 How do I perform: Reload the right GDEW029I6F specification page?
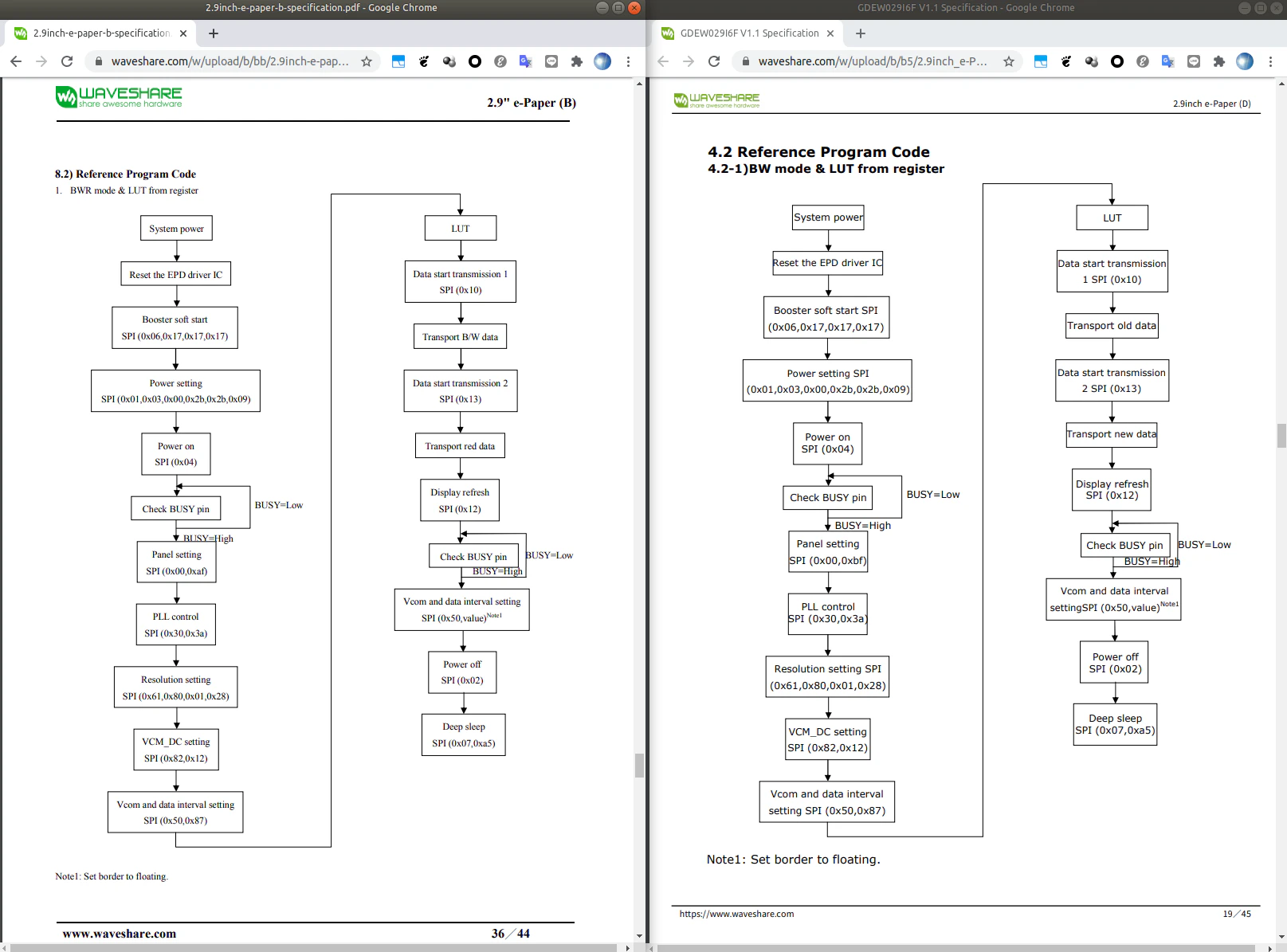pyautogui.click(x=714, y=61)
